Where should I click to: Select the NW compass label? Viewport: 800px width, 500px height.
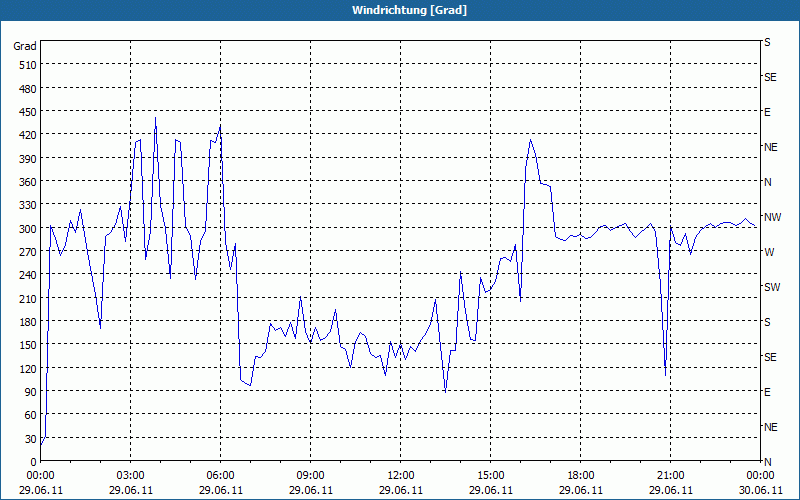(772, 217)
